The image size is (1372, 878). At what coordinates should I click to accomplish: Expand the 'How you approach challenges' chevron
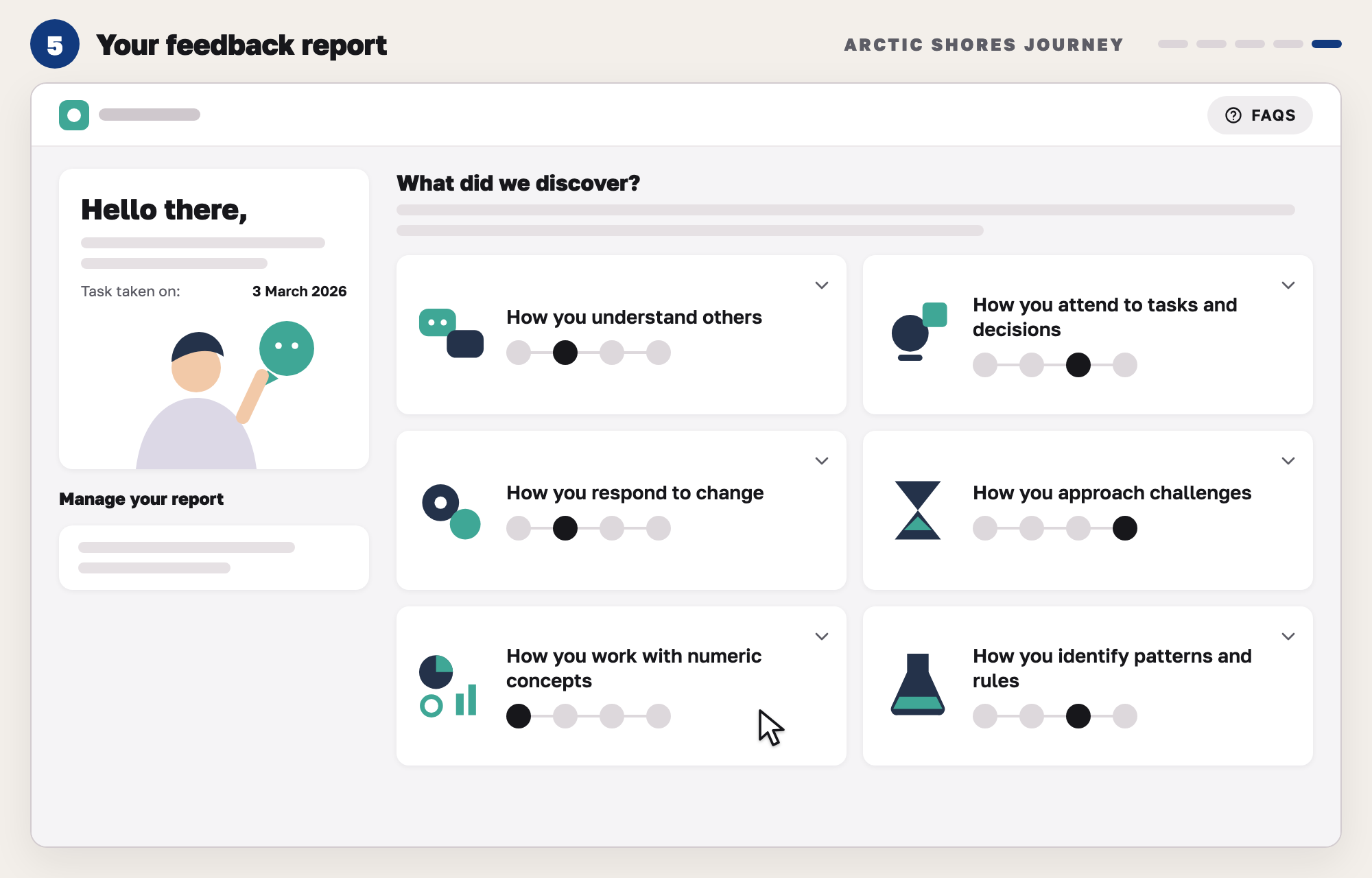(x=1288, y=461)
